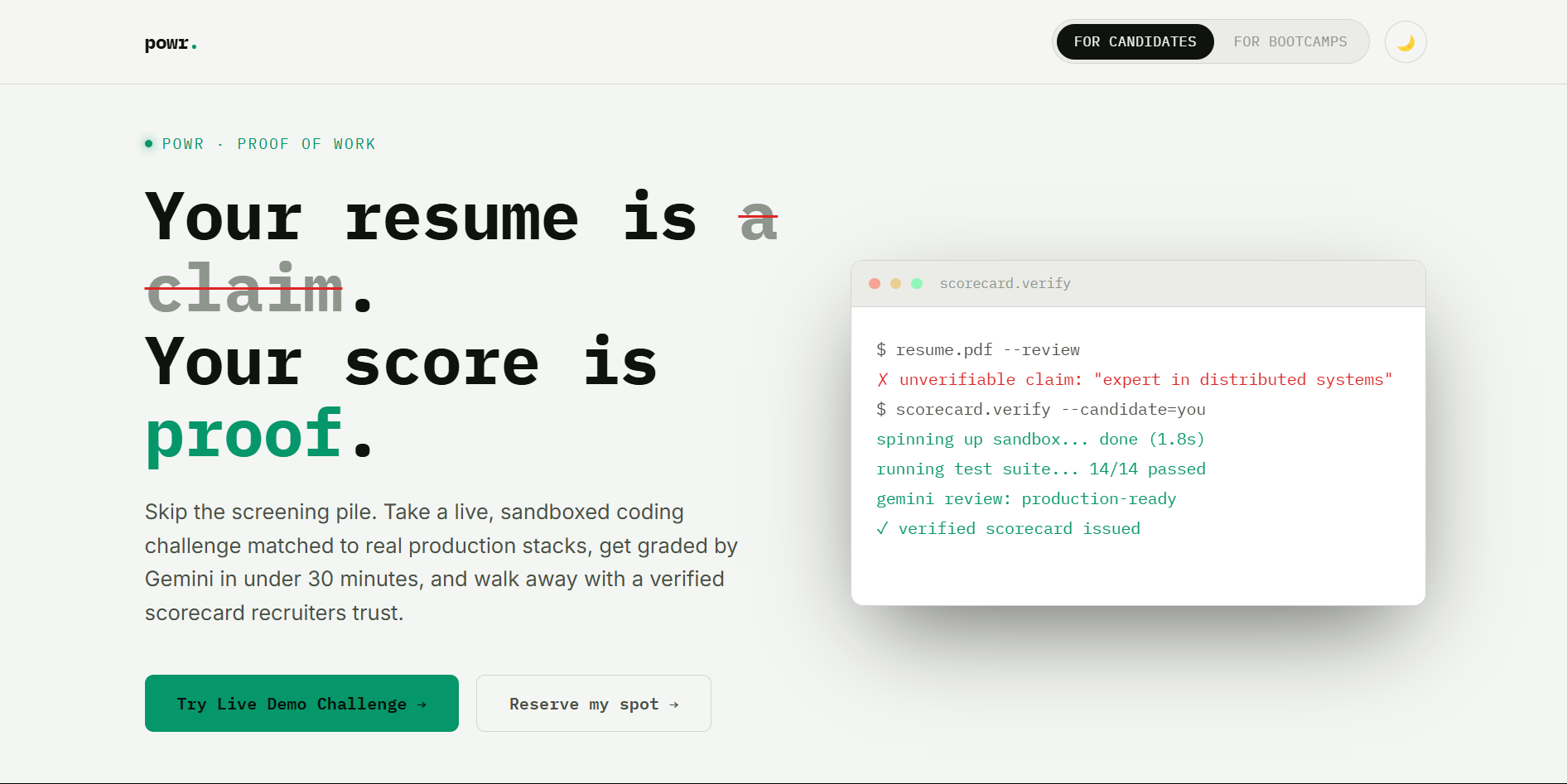Viewport: 1567px width, 784px height.
Task: Select the red "unverifiable claim" terminal line
Action: point(1135,380)
